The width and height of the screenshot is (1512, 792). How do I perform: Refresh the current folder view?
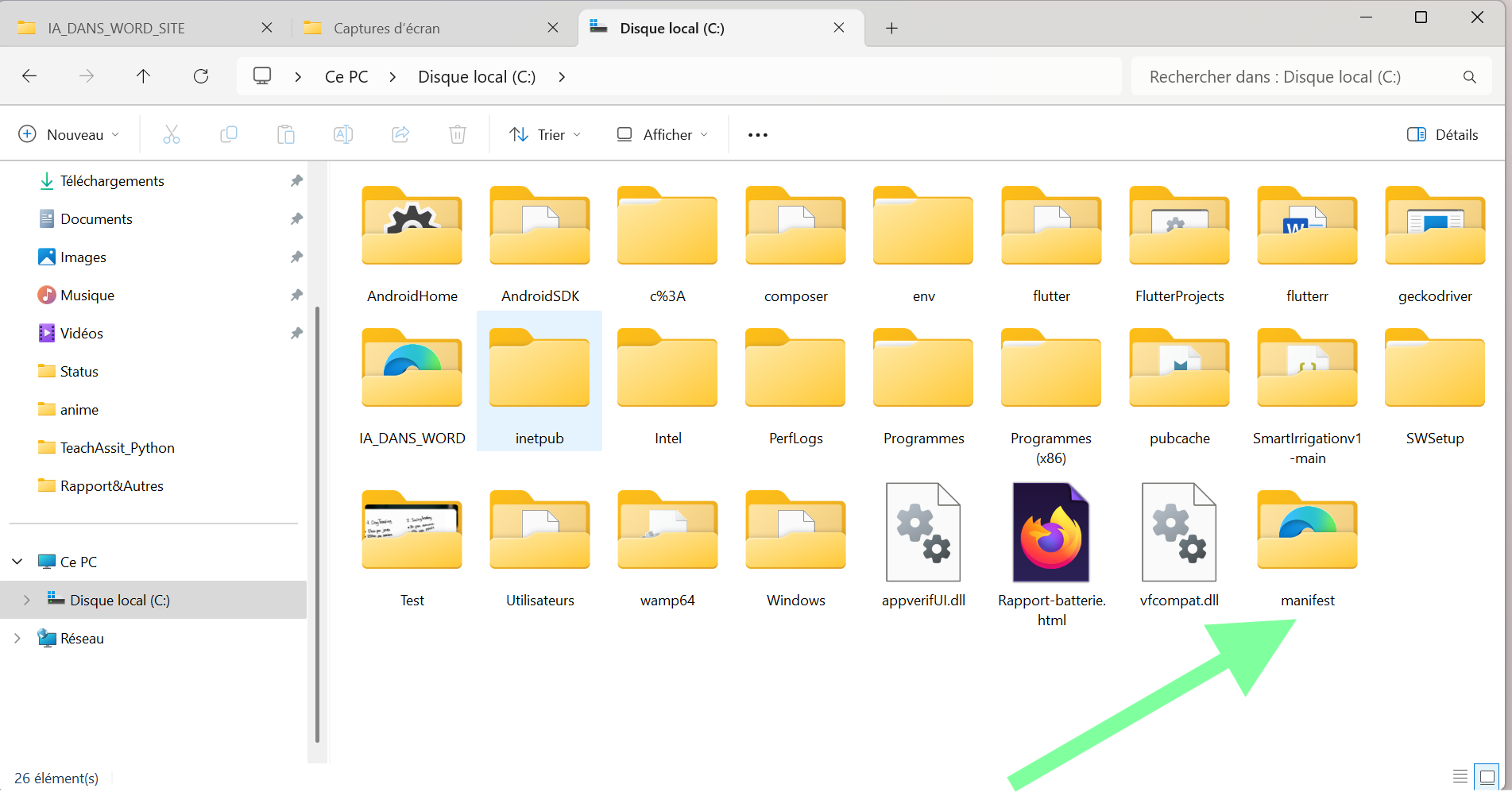point(201,76)
